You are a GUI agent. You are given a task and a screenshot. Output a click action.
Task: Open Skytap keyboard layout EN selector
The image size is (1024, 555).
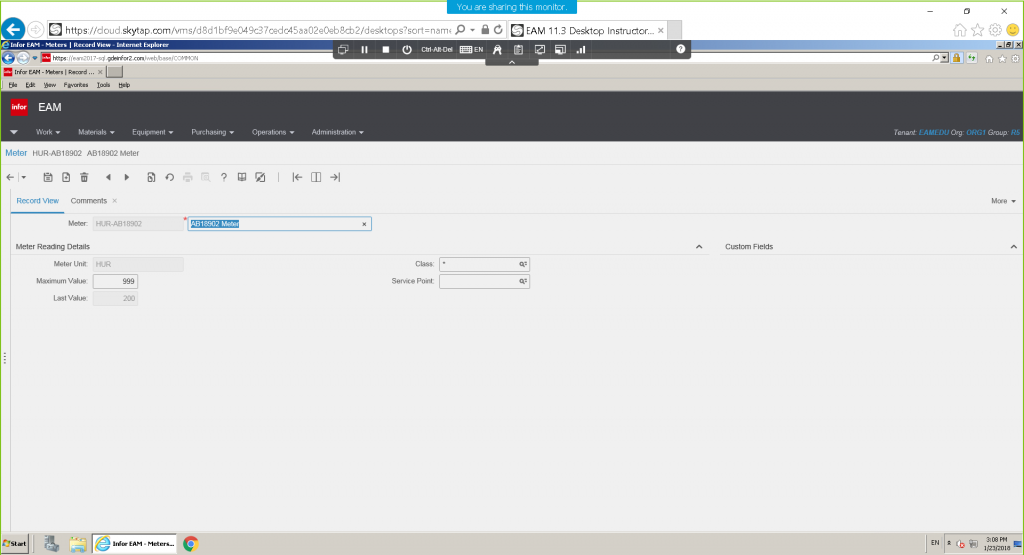point(472,50)
